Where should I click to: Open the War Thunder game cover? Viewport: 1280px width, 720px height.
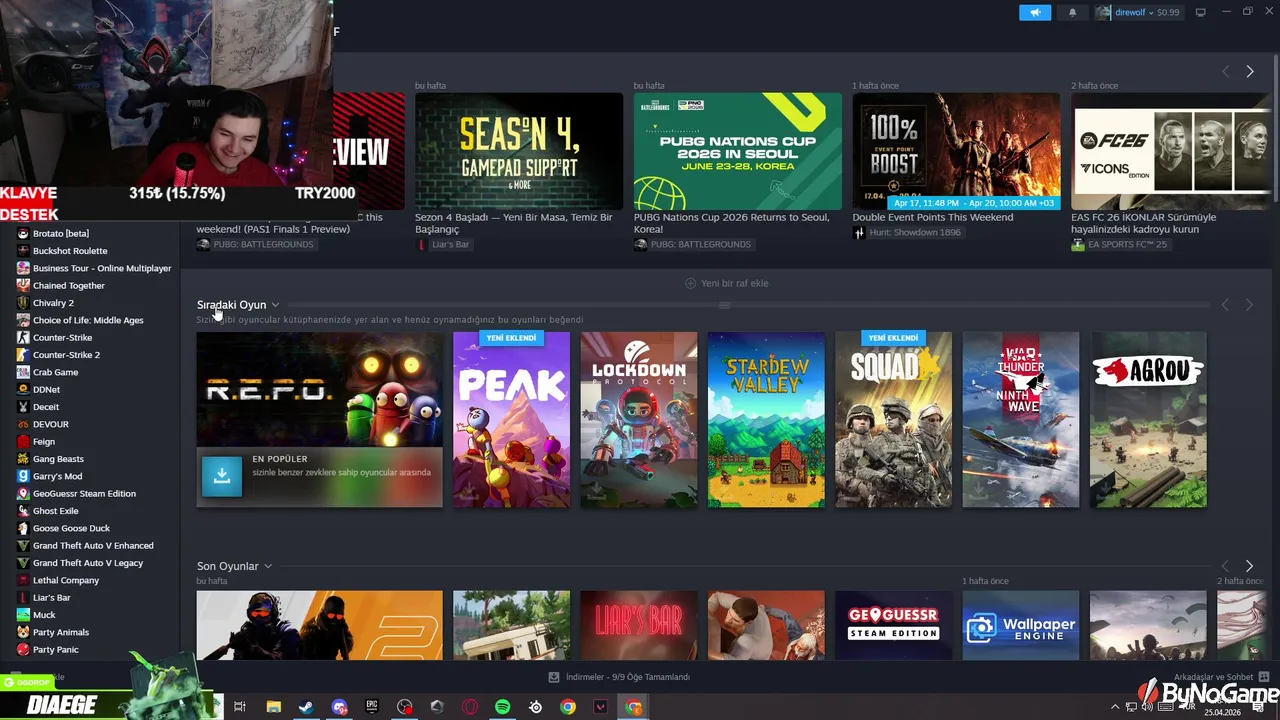1021,419
